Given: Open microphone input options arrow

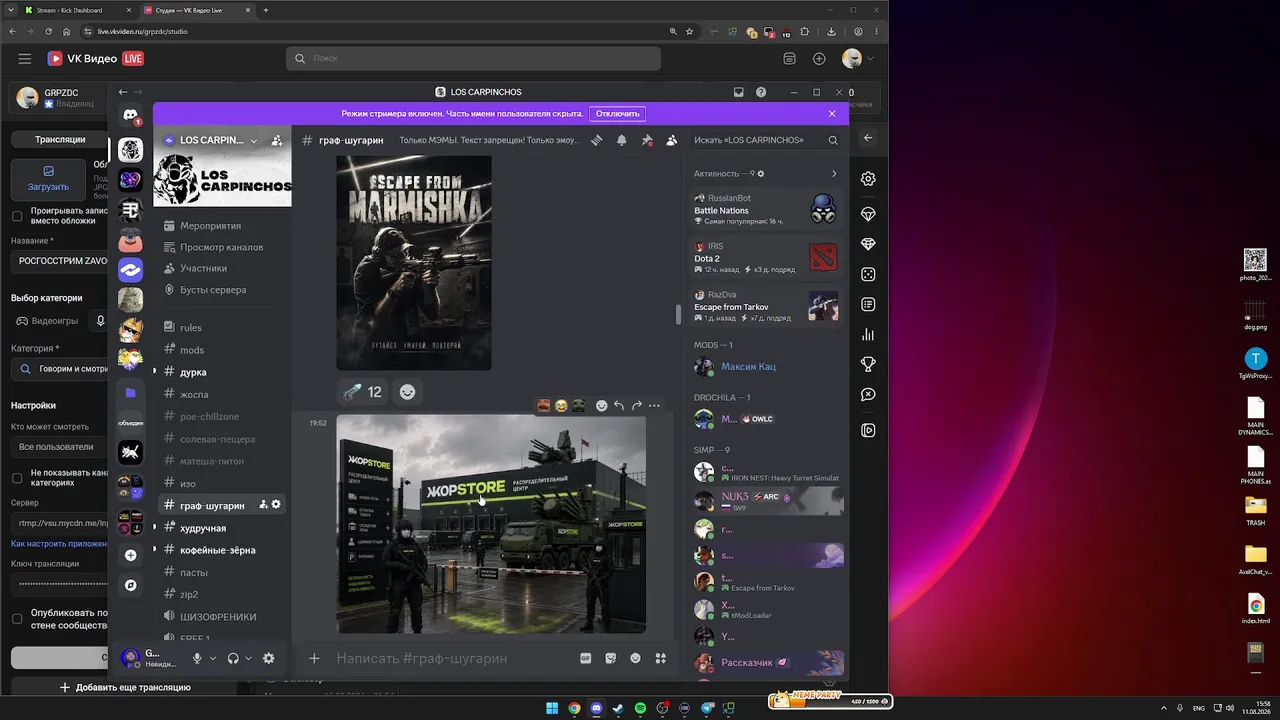Looking at the screenshot, I should pyautogui.click(x=212, y=658).
